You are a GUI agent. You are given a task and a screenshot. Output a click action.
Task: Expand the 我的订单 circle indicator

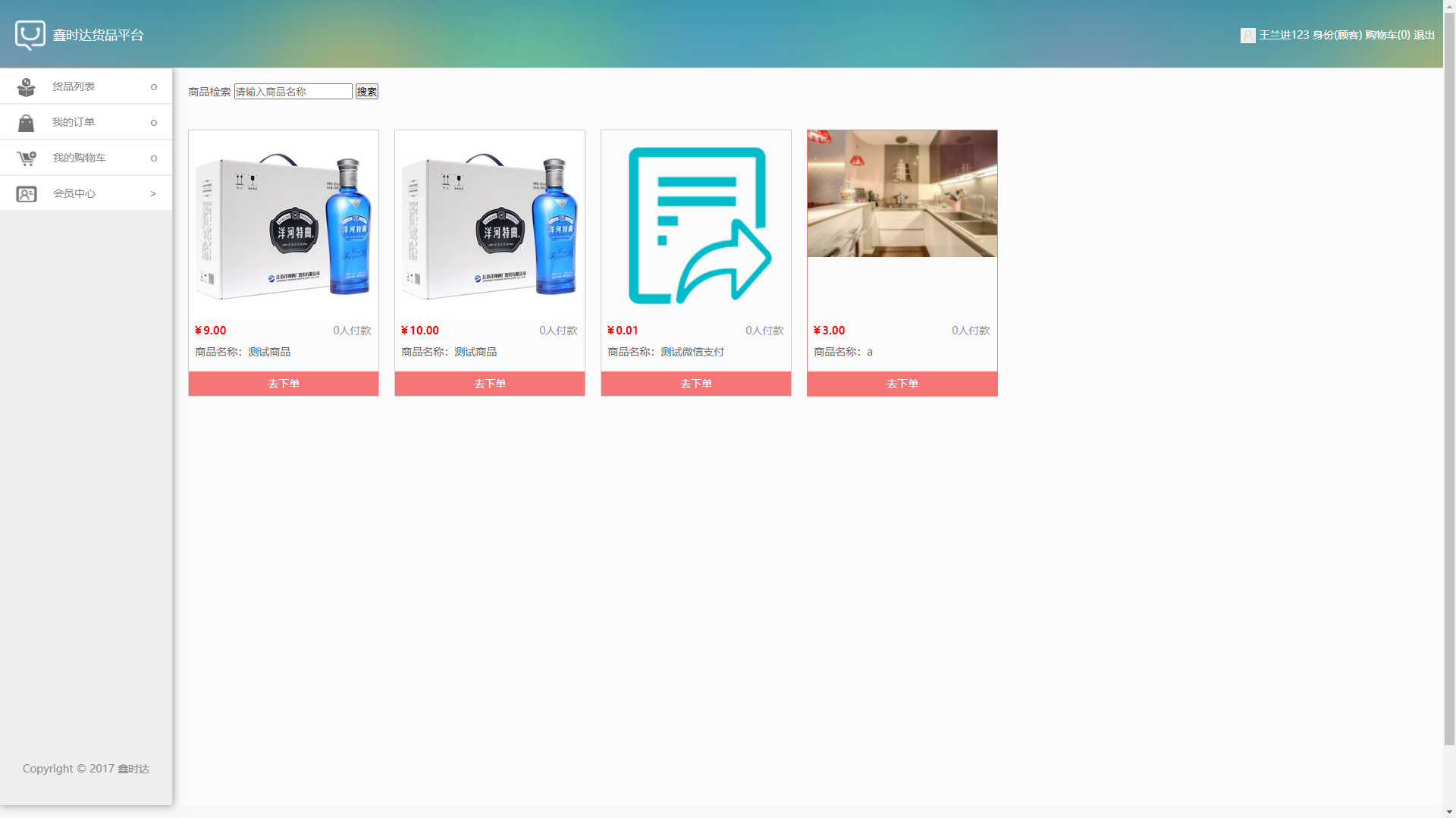(154, 123)
